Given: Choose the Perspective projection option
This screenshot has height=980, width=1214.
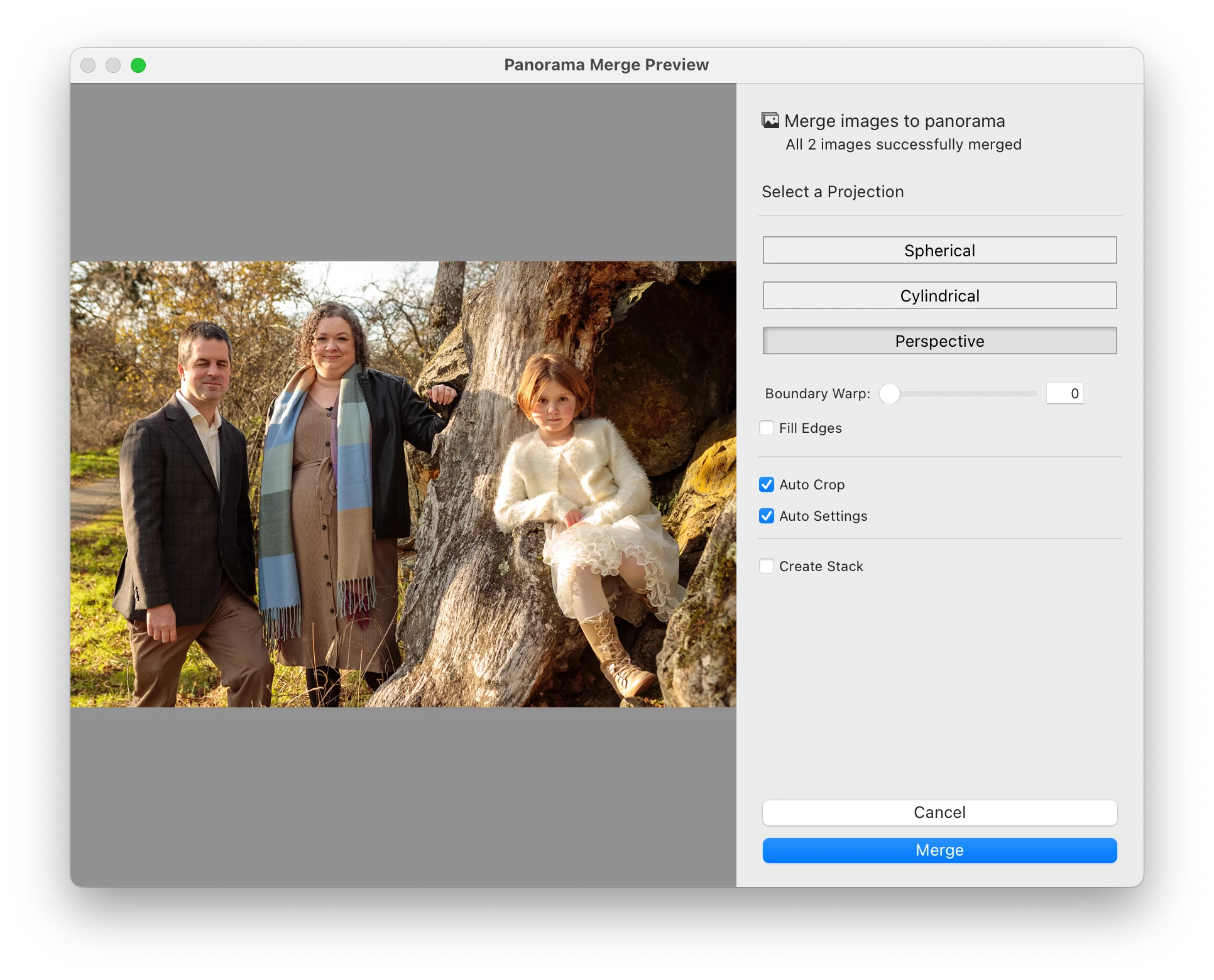Looking at the screenshot, I should [x=939, y=340].
